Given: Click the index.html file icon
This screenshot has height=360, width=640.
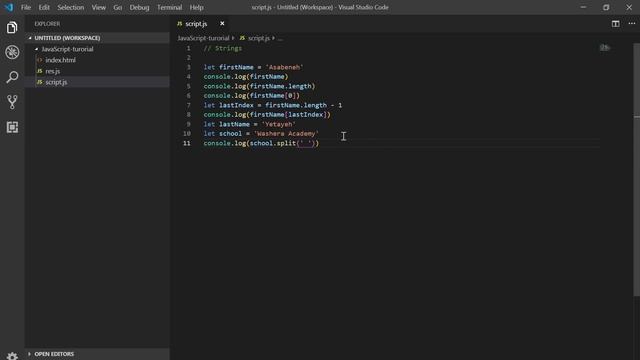Looking at the screenshot, I should pyautogui.click(x=40, y=60).
